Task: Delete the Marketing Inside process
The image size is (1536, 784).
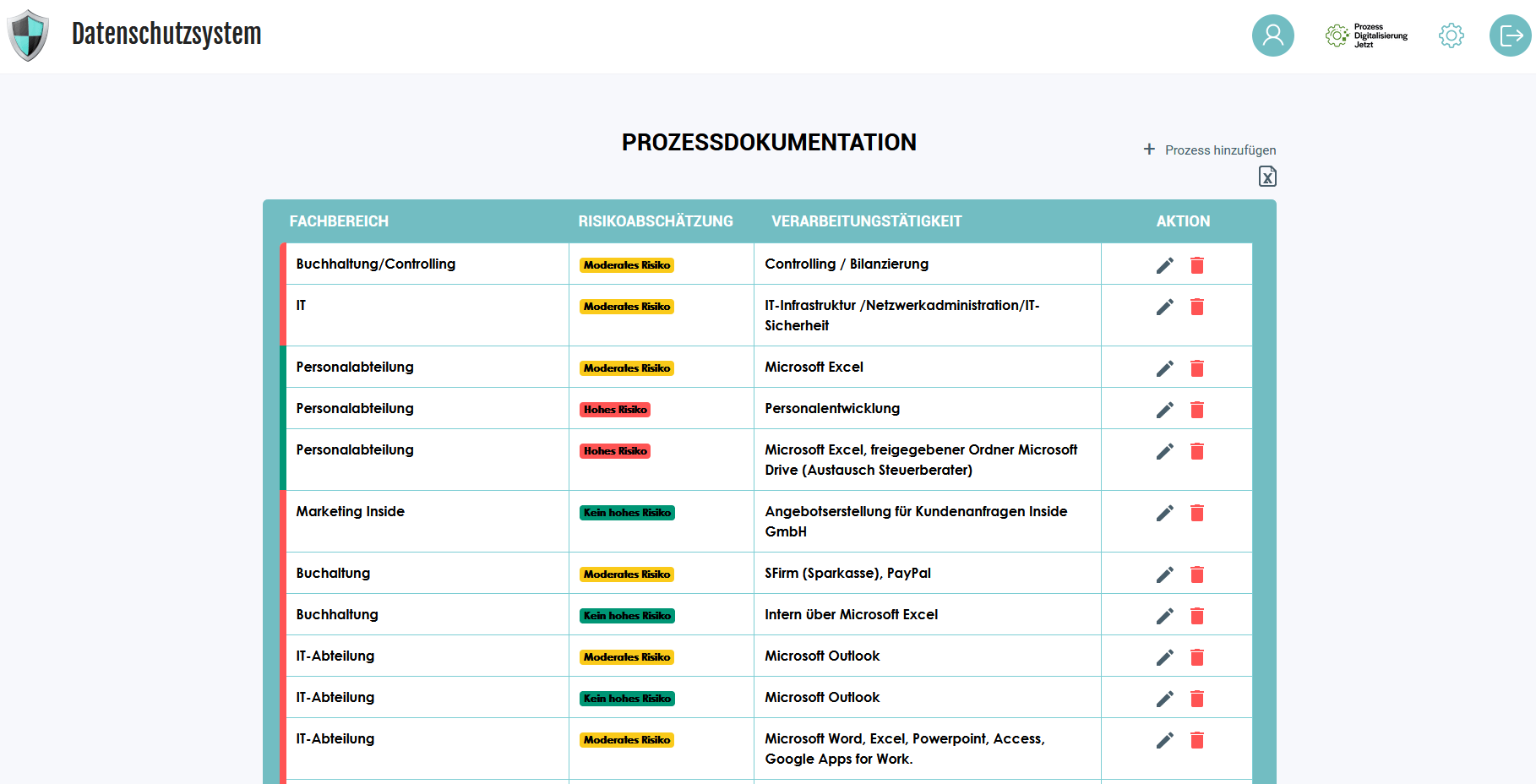Action: [x=1197, y=513]
